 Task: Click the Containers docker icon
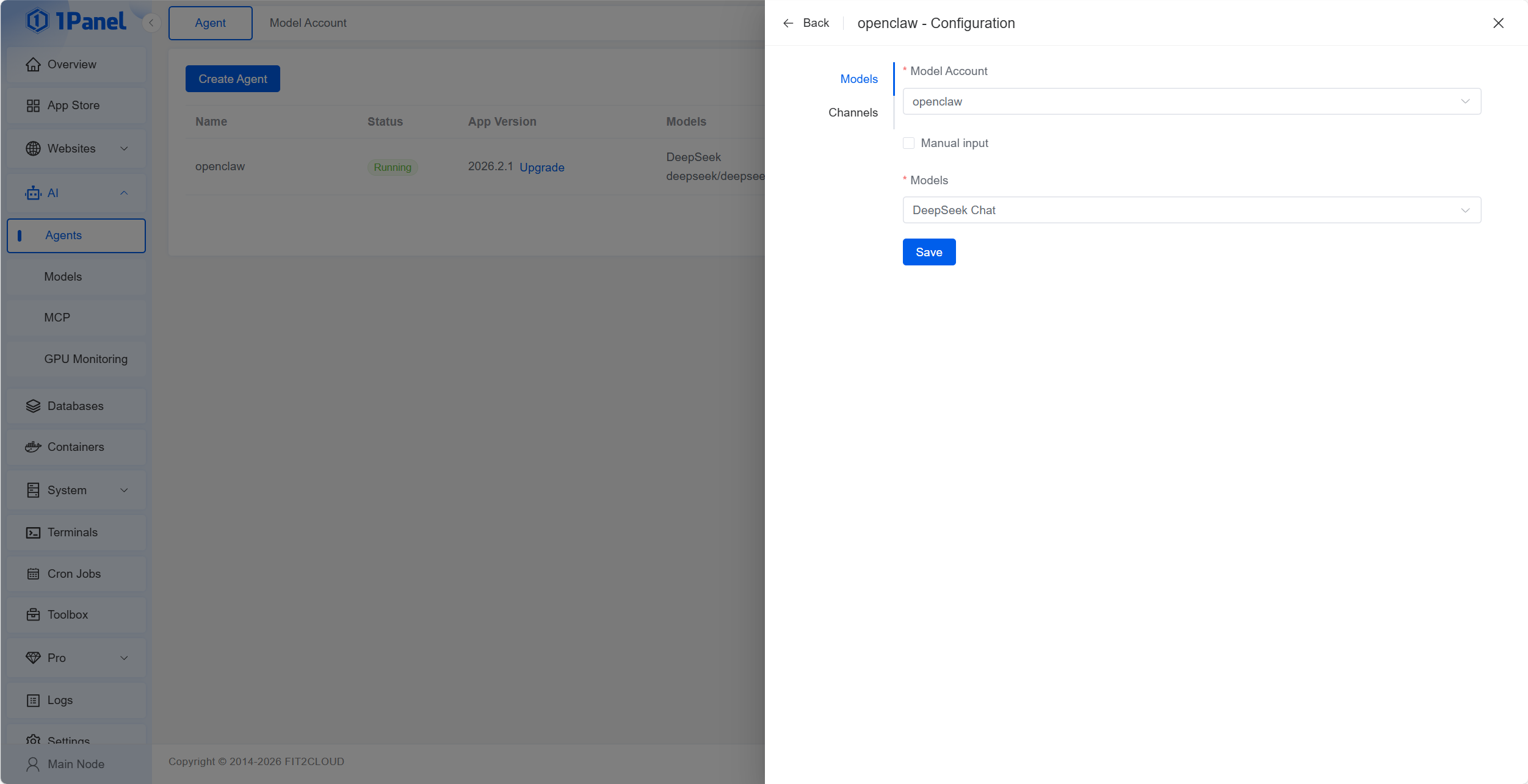pos(33,447)
